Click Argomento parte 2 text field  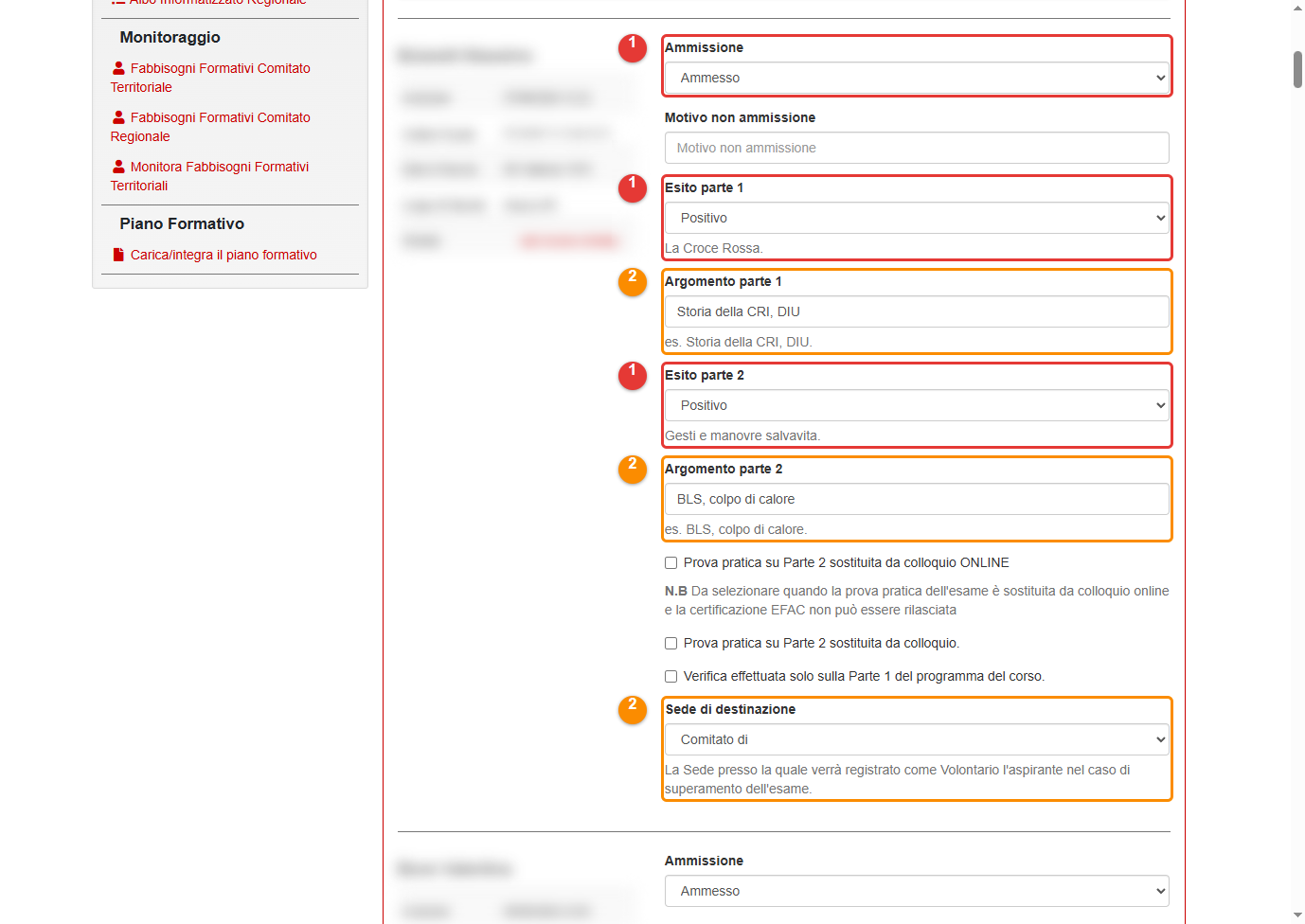(x=917, y=499)
